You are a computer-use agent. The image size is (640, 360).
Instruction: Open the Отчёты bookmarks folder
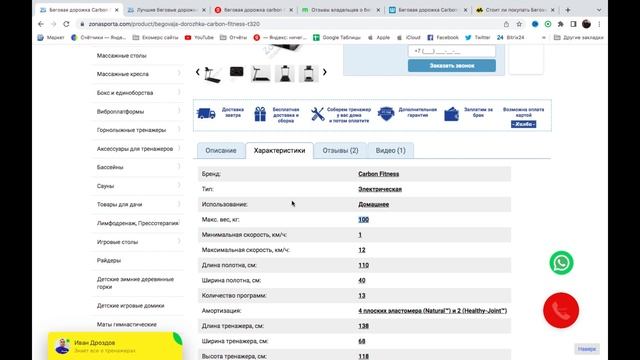pyautogui.click(x=233, y=37)
